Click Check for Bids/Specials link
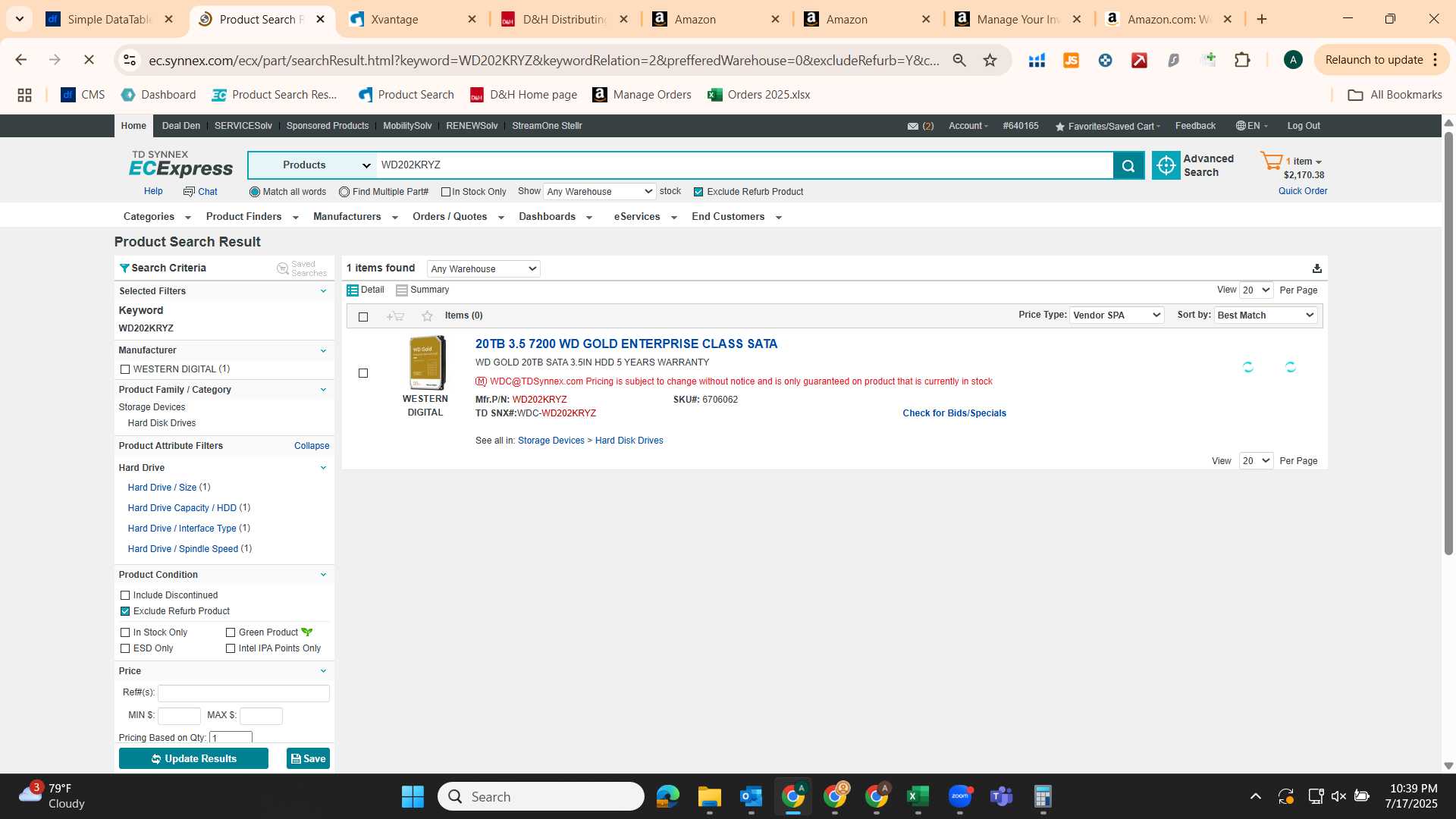 click(954, 413)
